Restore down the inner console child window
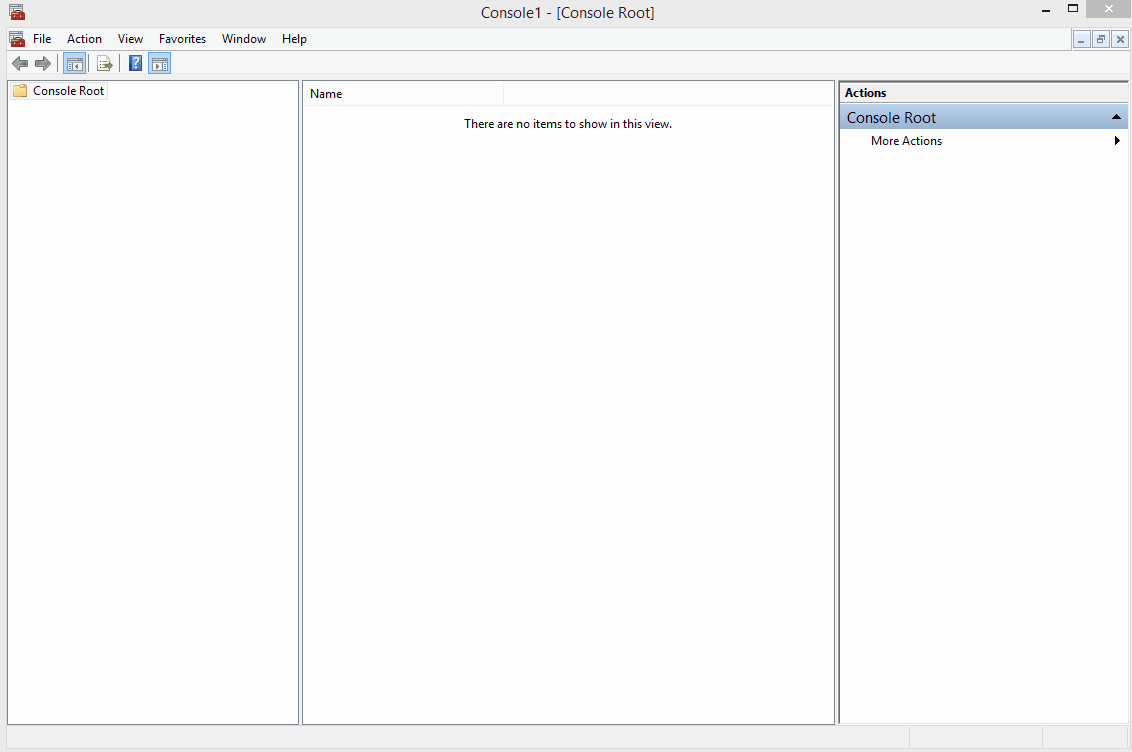 1101,40
